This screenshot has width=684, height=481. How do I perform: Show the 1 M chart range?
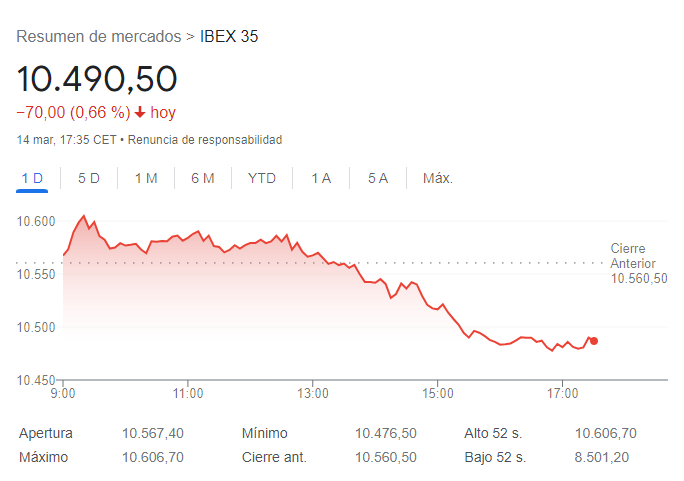pos(146,178)
